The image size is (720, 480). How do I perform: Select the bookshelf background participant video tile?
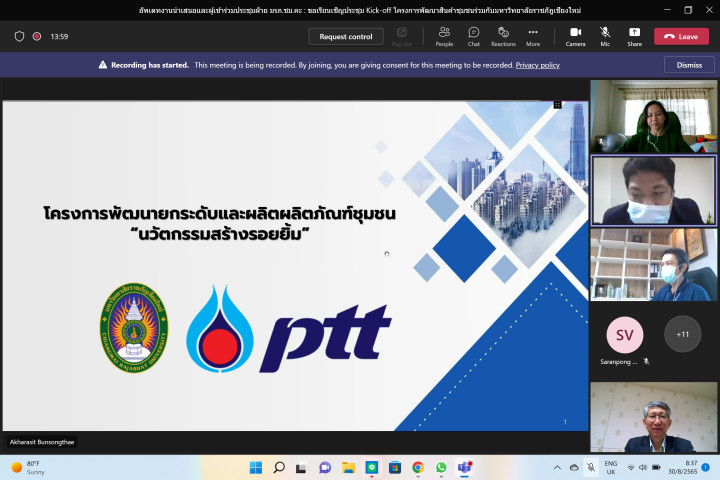[x=653, y=265]
